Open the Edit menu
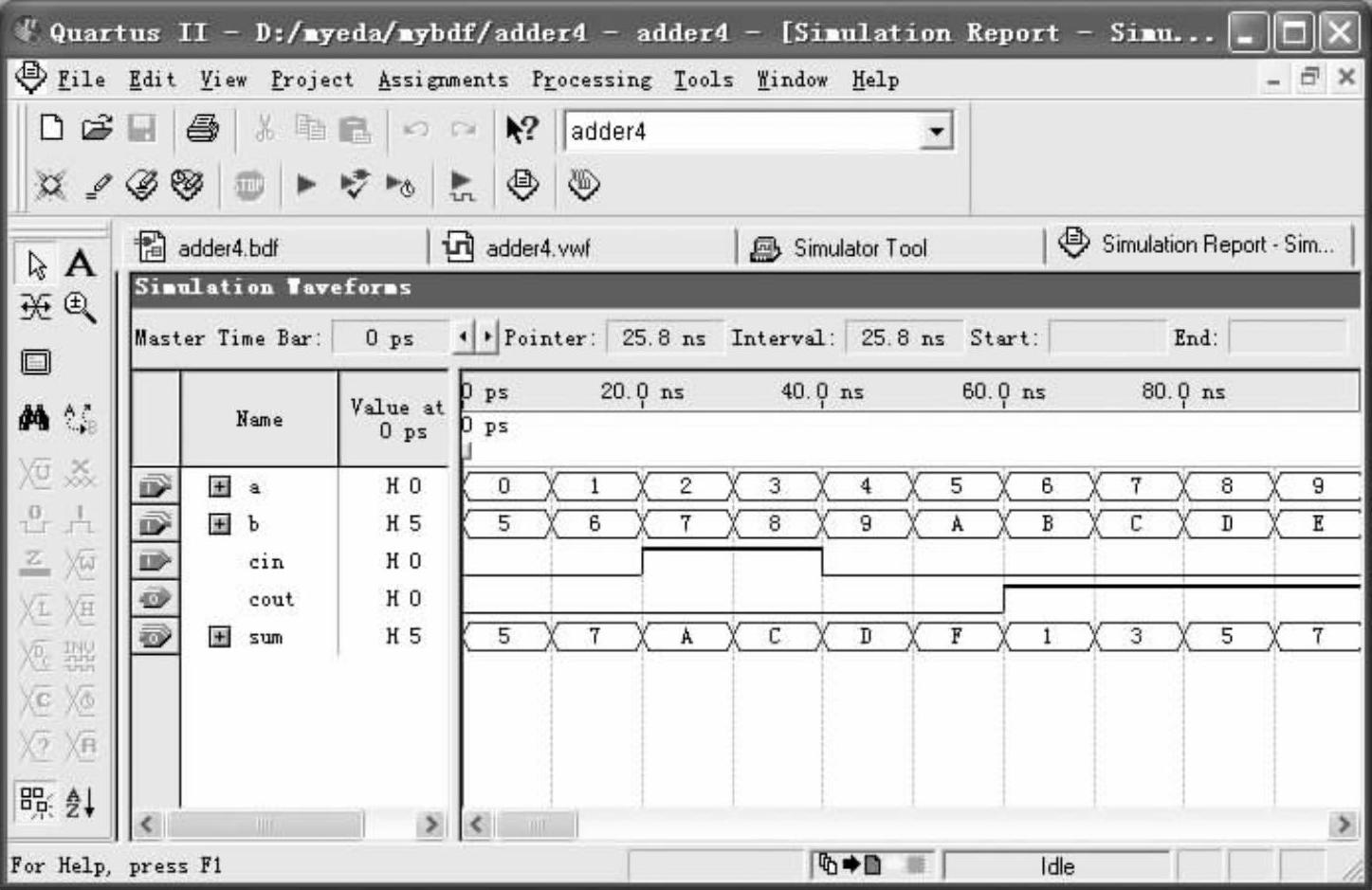This screenshot has height=890, width=1372. 153,80
